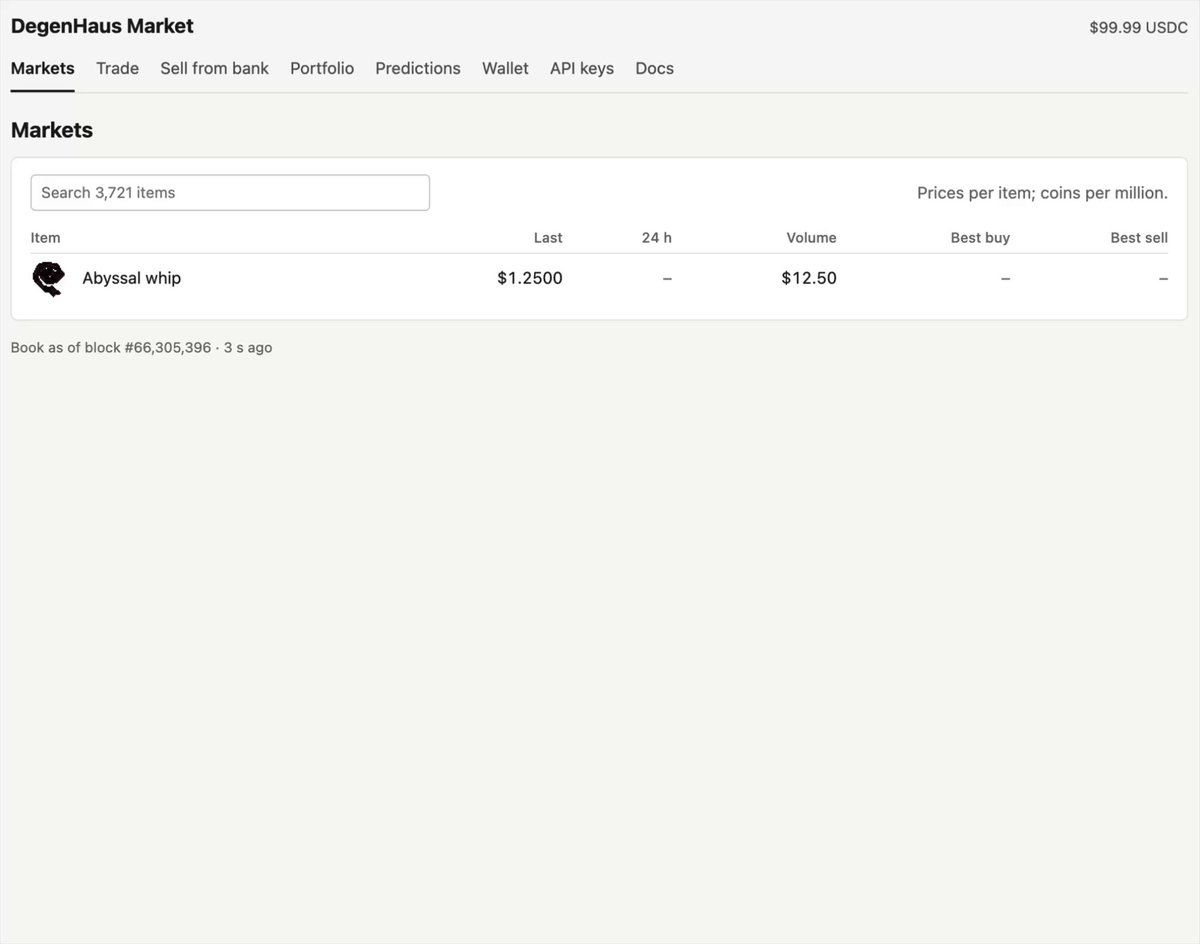The height and width of the screenshot is (944, 1200).
Task: View the Predictions tab
Action: coord(418,68)
